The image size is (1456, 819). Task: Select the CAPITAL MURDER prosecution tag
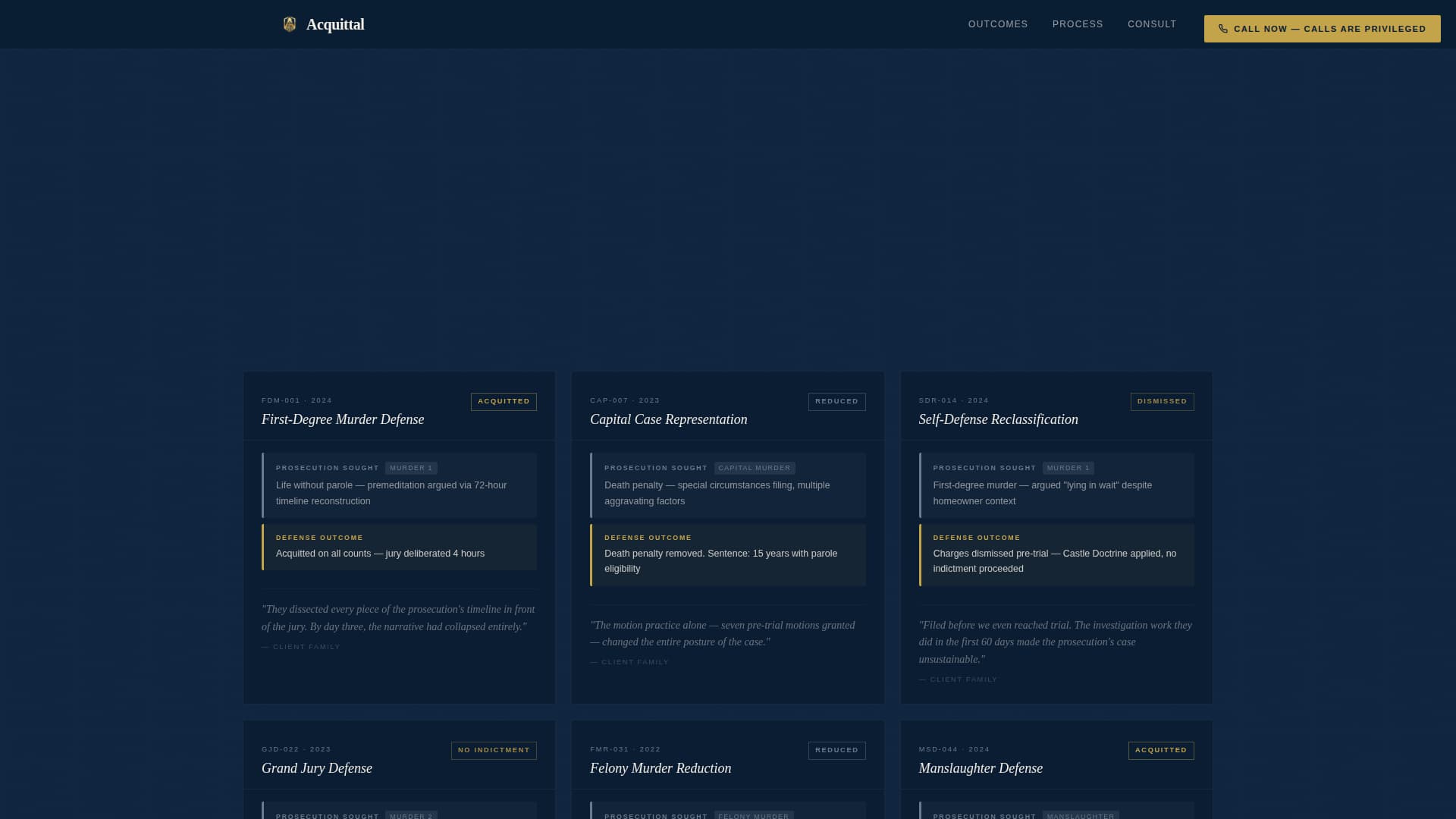pyautogui.click(x=755, y=468)
